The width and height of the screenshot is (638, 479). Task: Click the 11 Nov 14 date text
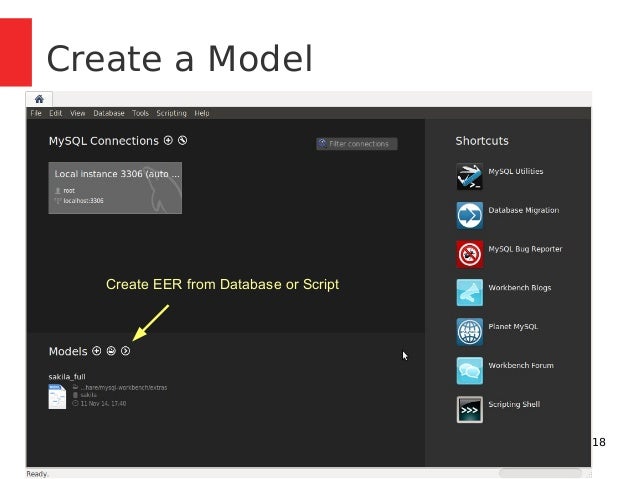point(103,403)
